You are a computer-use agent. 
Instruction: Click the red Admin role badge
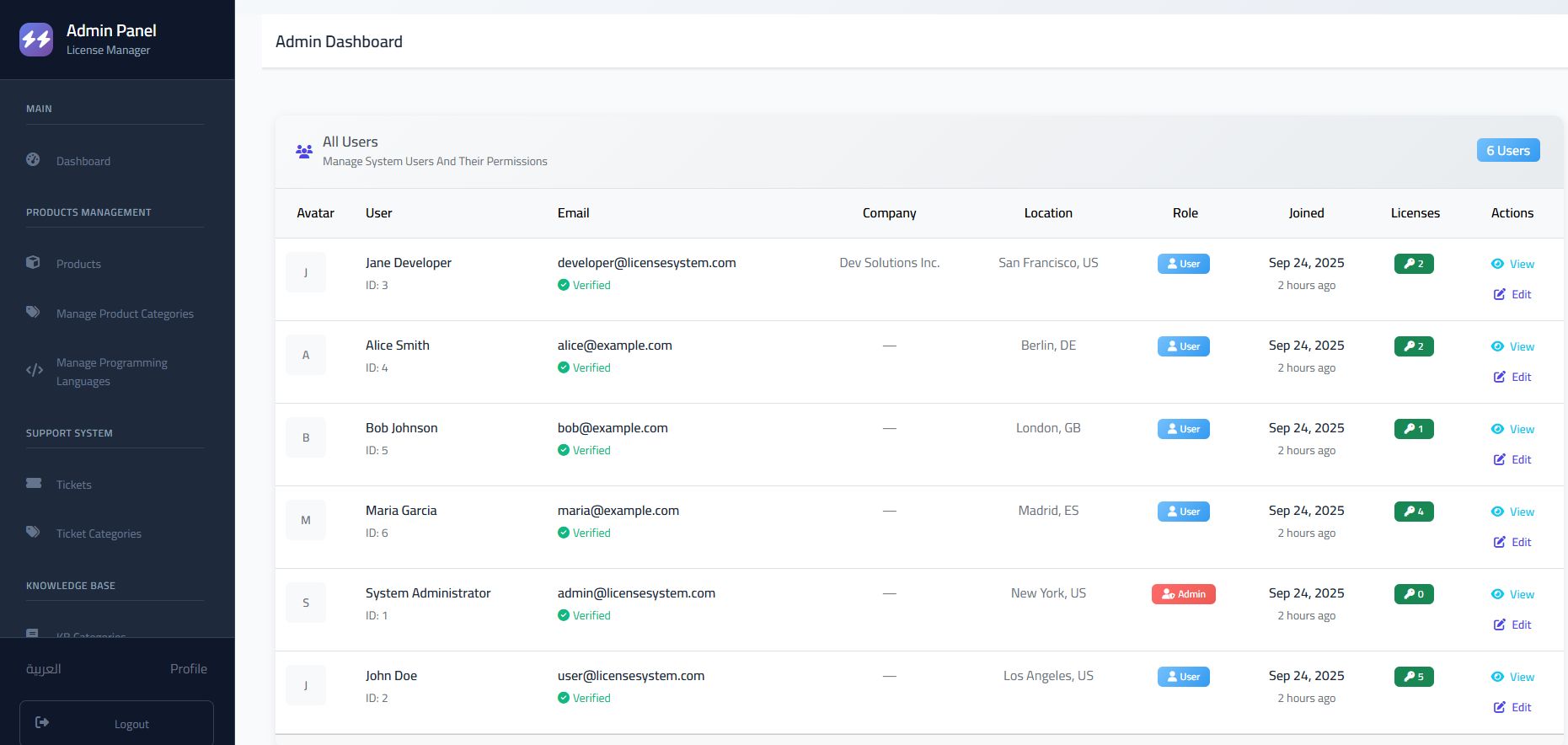[x=1183, y=594]
